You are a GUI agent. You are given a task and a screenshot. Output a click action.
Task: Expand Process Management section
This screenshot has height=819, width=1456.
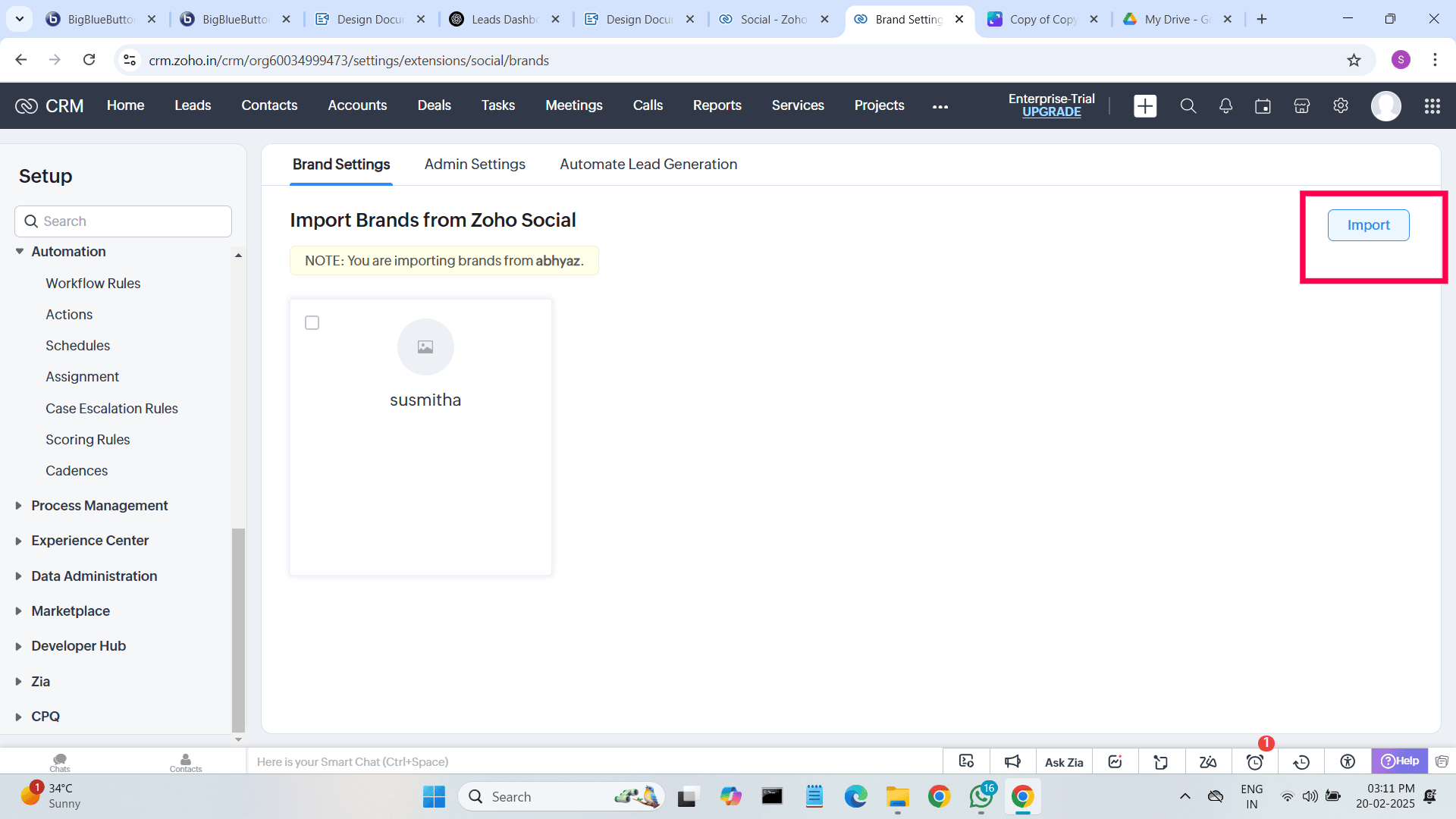tap(18, 506)
